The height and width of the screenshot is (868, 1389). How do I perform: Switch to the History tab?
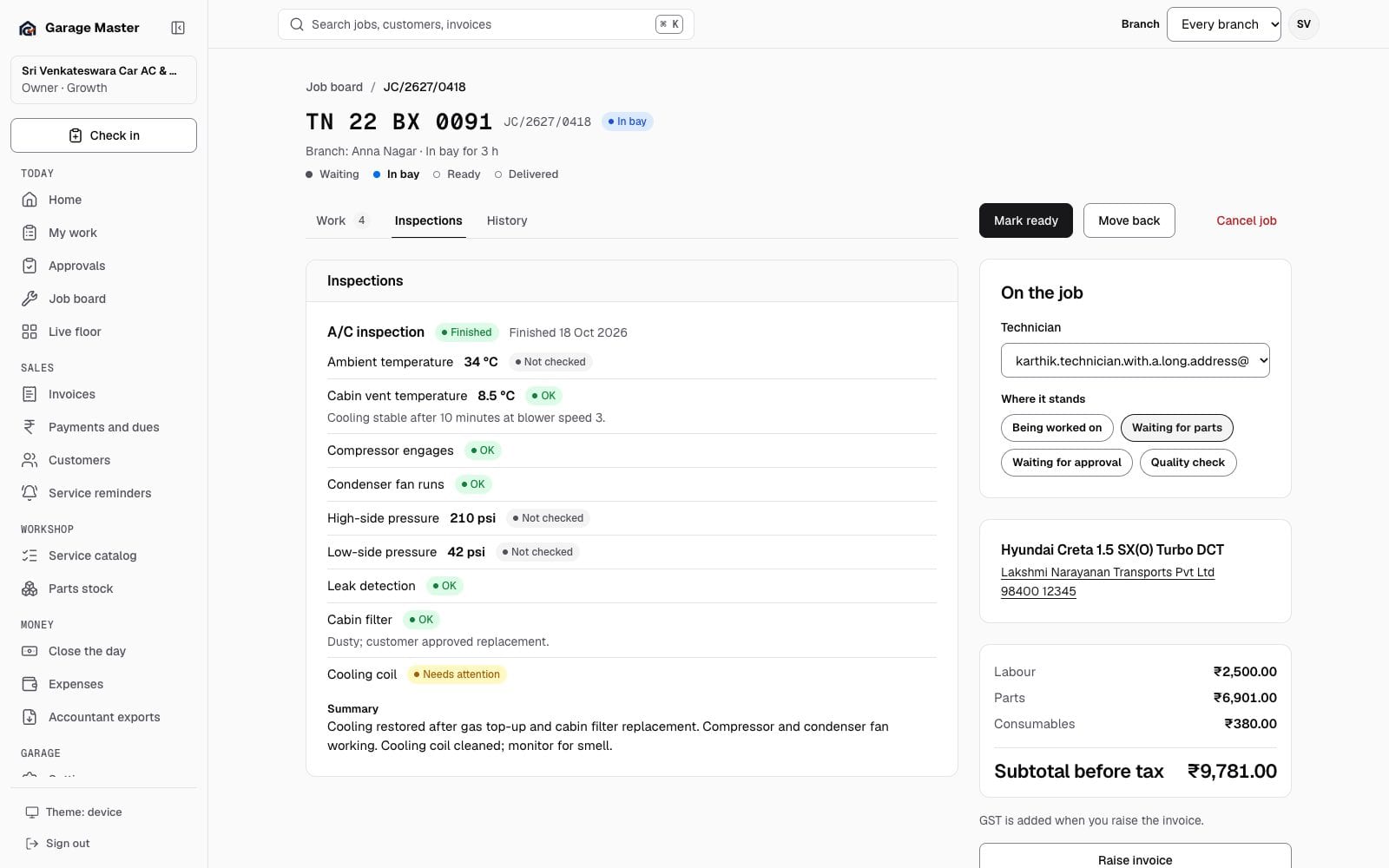507,220
